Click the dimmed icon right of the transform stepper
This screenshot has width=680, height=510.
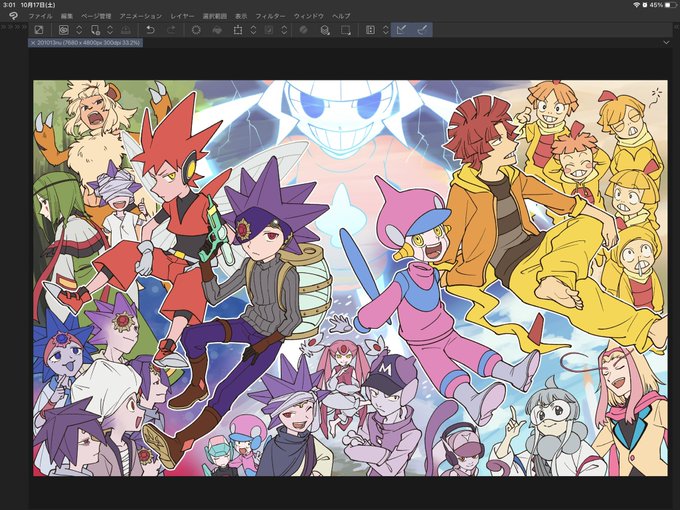269,30
